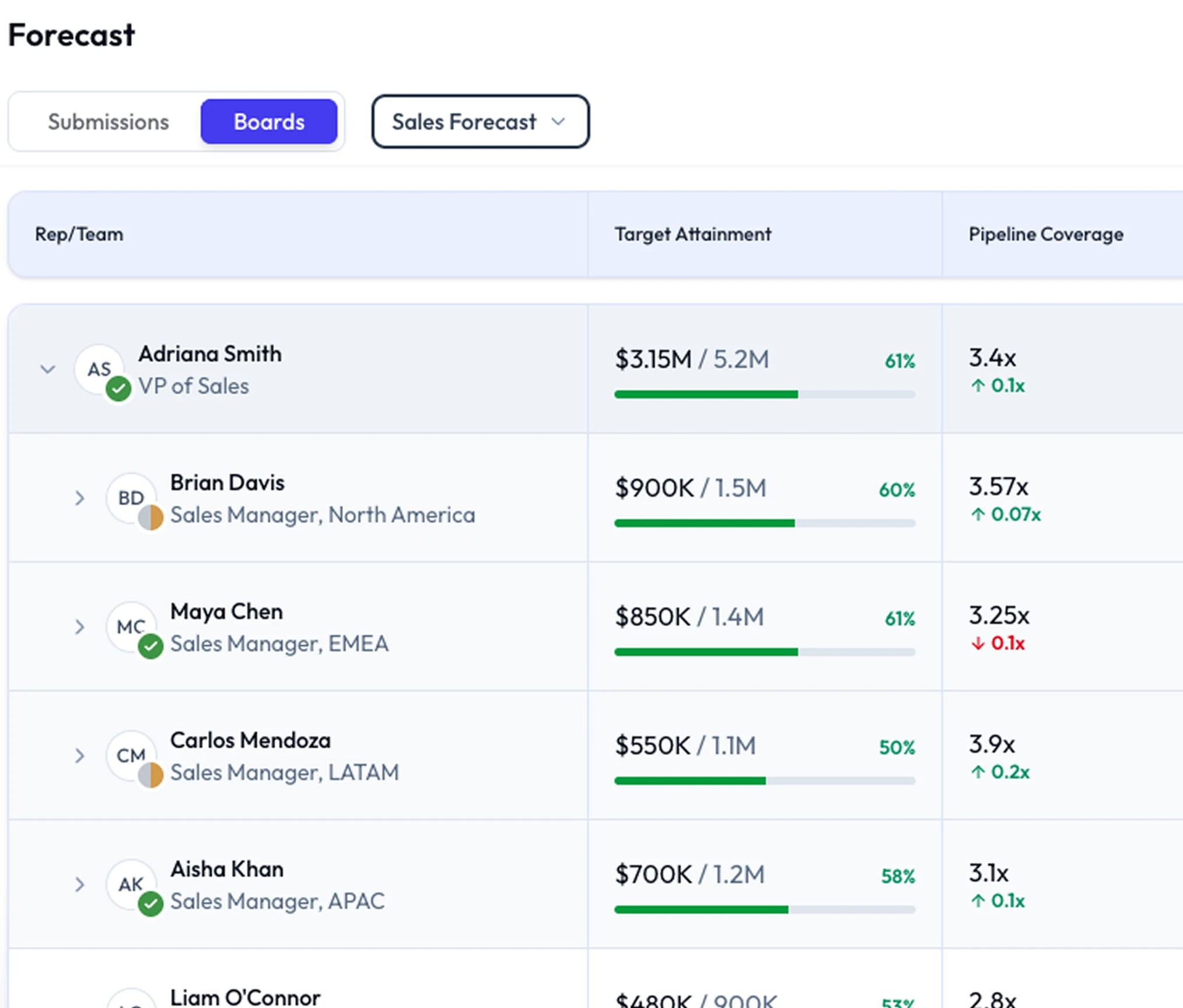Click Adriana Smith's AS avatar
Screen dimensions: 1183x1008
99,369
